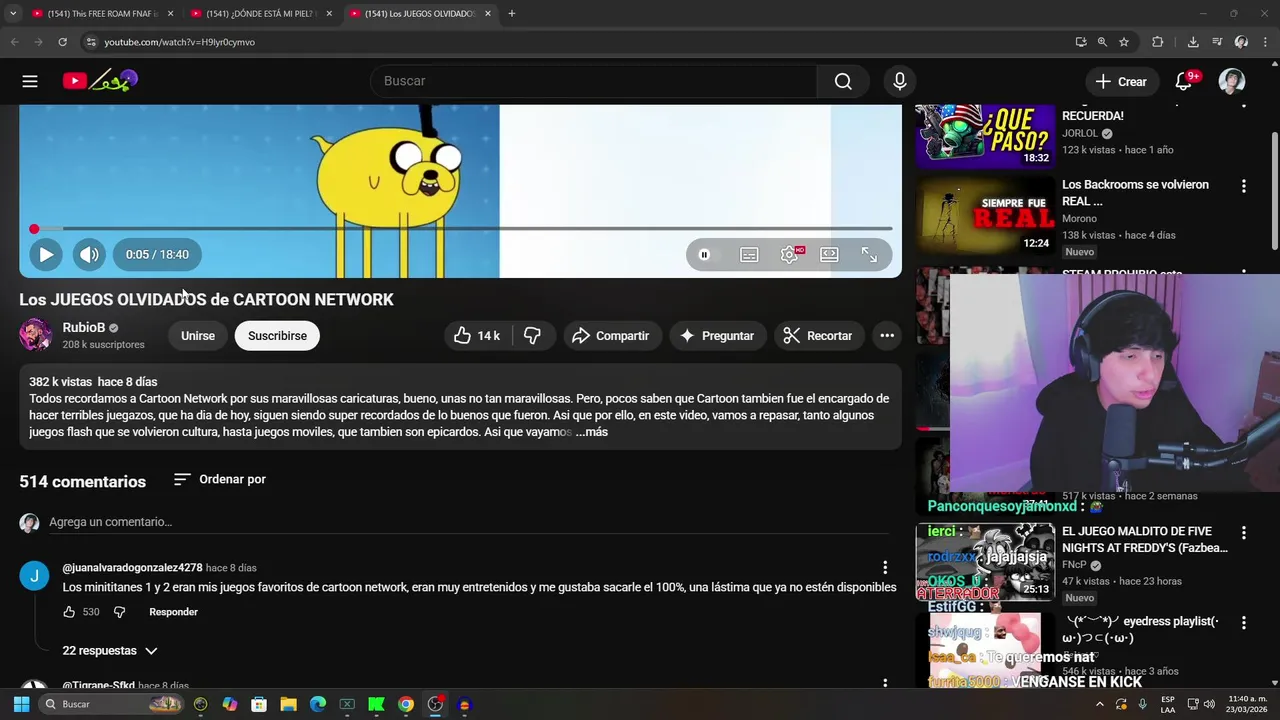Show hidden system tray icons
1280x720 pixels.
click(1100, 704)
